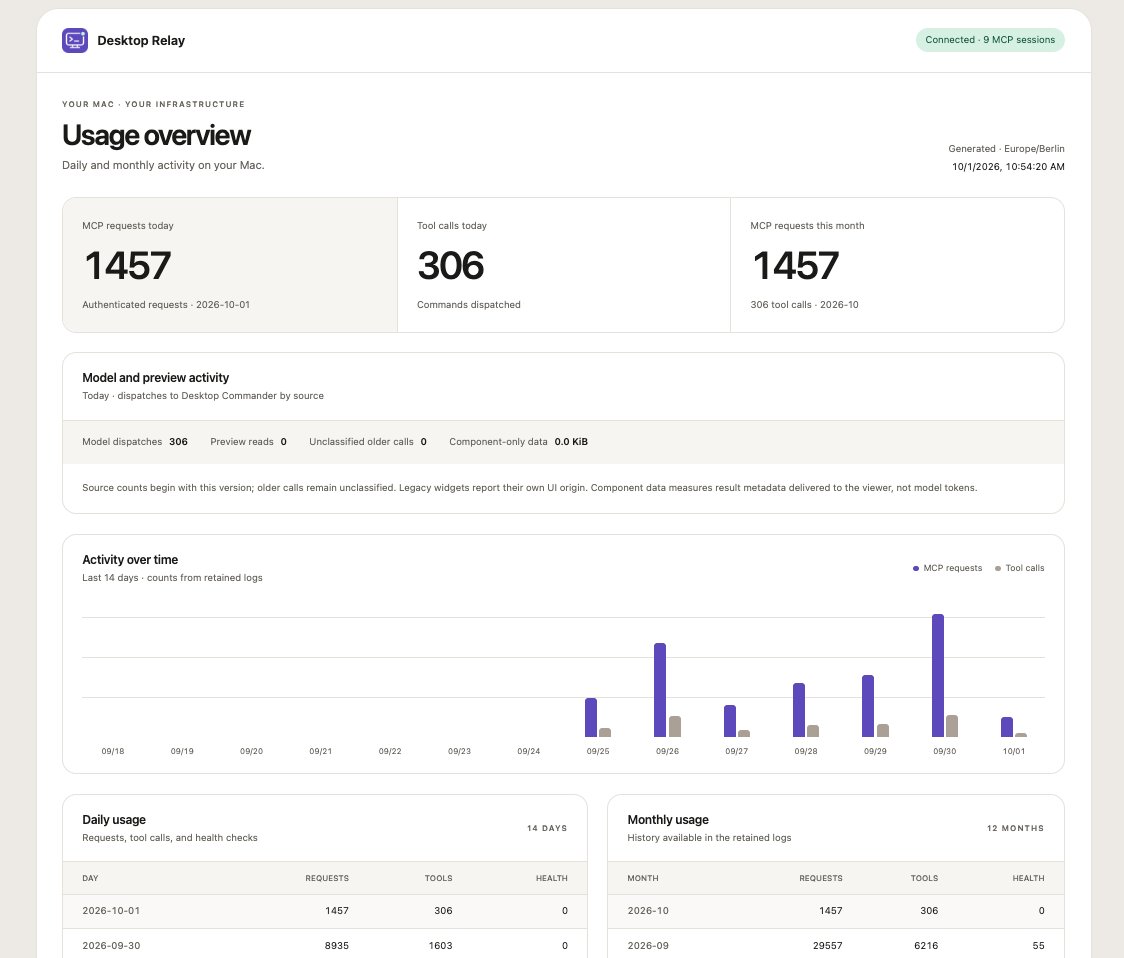The image size is (1124, 958).
Task: Click the DAY column header in Daily usage
Action: tap(90, 878)
